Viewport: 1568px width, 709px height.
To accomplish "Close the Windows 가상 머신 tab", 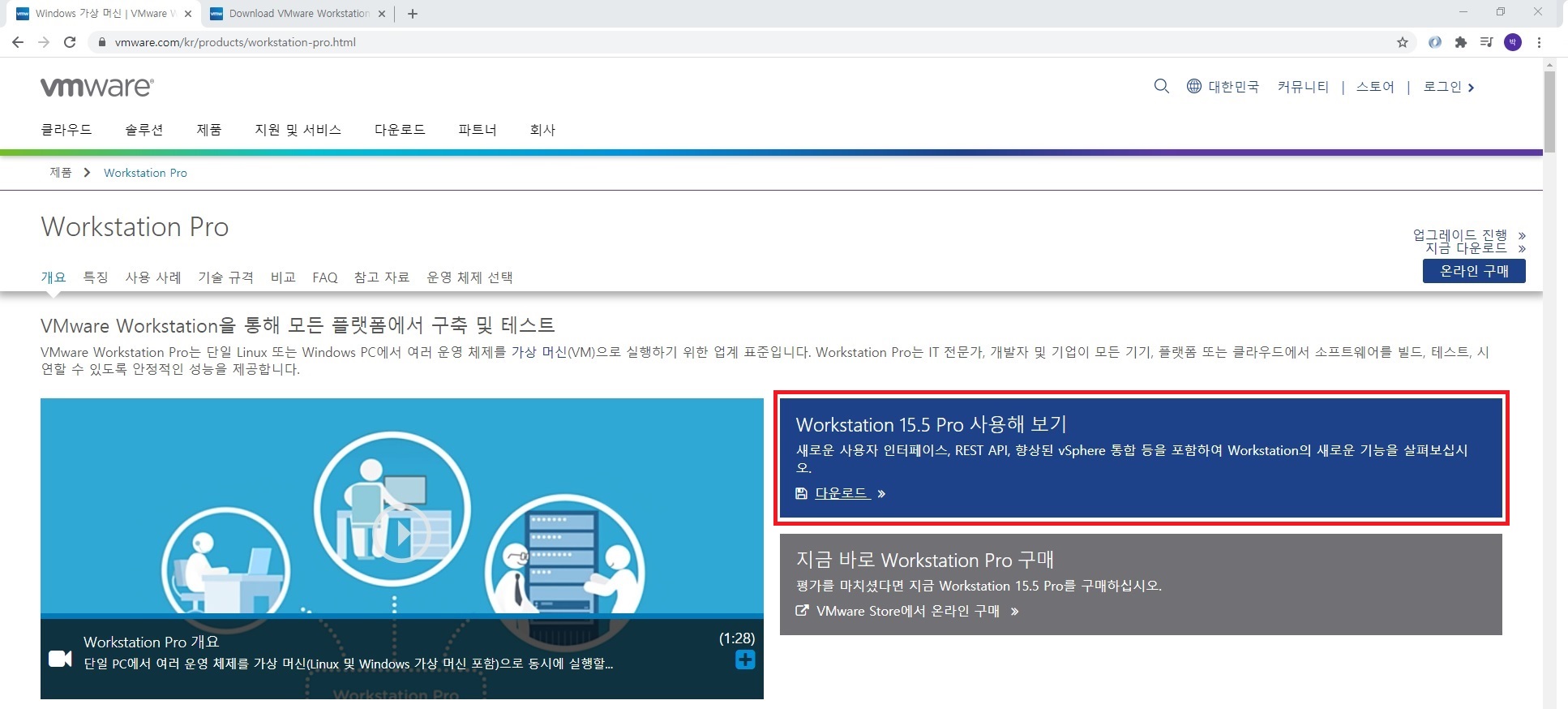I will (x=188, y=14).
